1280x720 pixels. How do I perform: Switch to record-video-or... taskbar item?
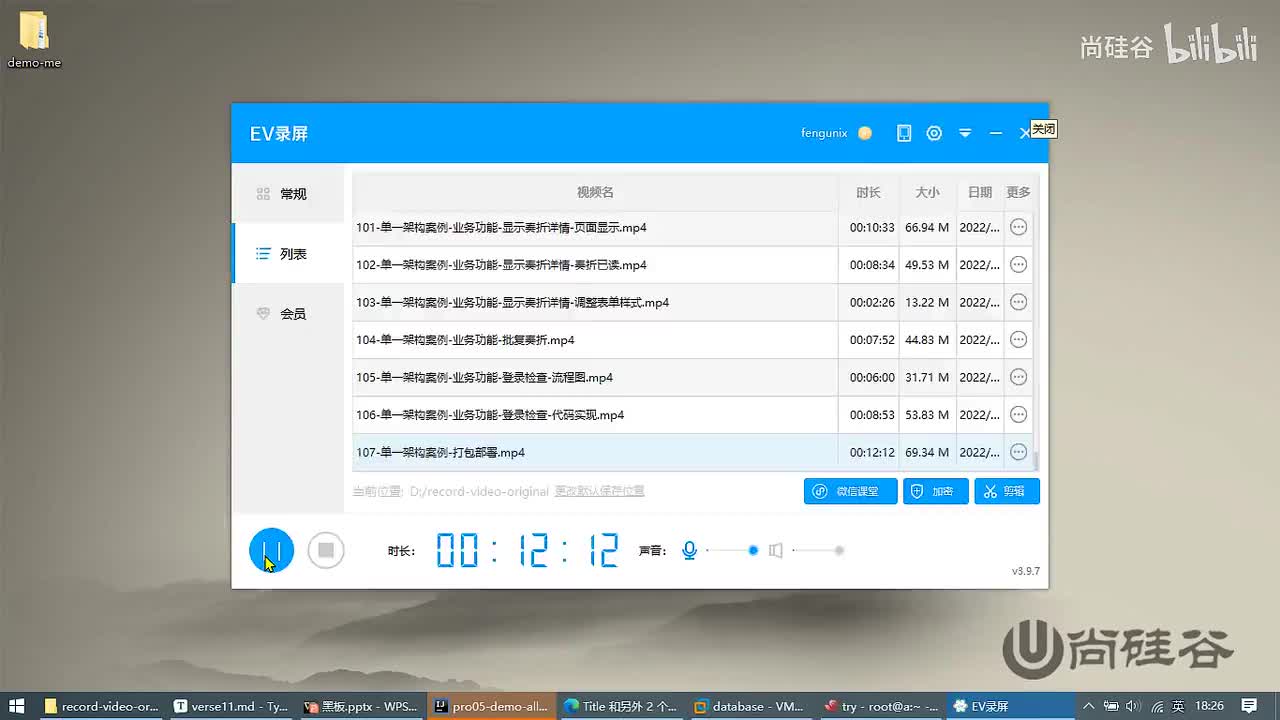pyautogui.click(x=101, y=706)
